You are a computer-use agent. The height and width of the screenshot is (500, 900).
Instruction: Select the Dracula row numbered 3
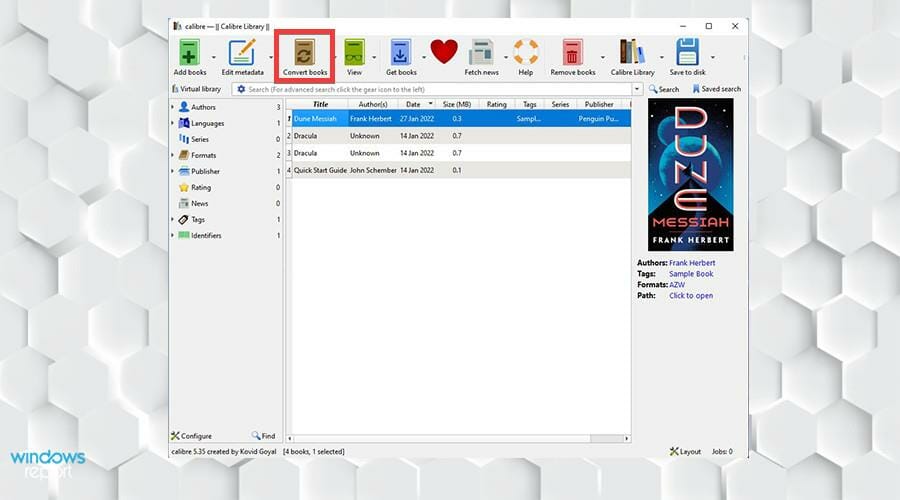(461, 153)
